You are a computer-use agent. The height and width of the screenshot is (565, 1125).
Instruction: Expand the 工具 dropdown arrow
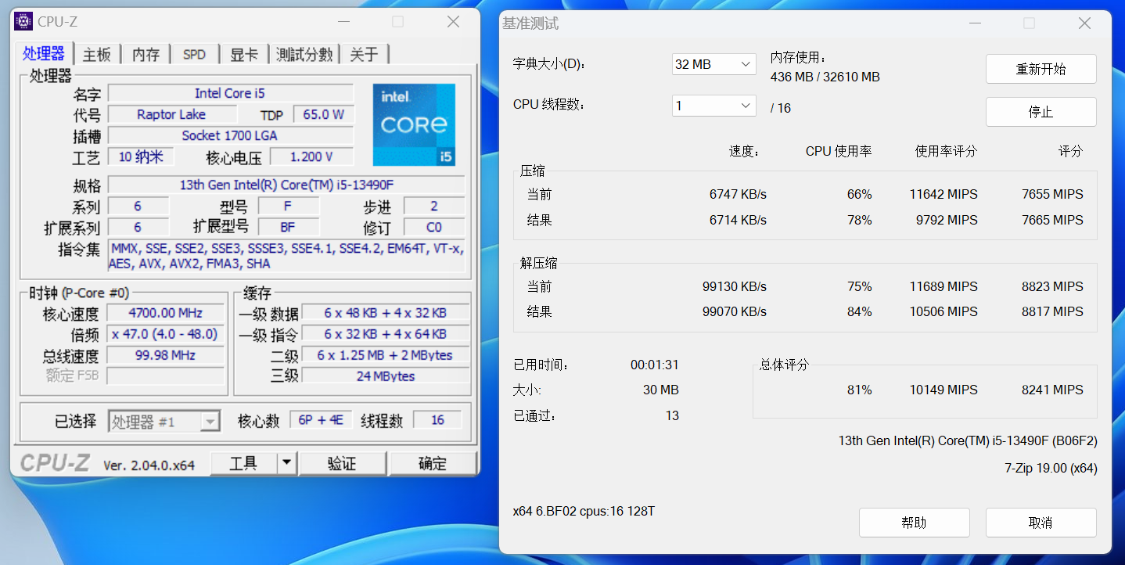286,464
